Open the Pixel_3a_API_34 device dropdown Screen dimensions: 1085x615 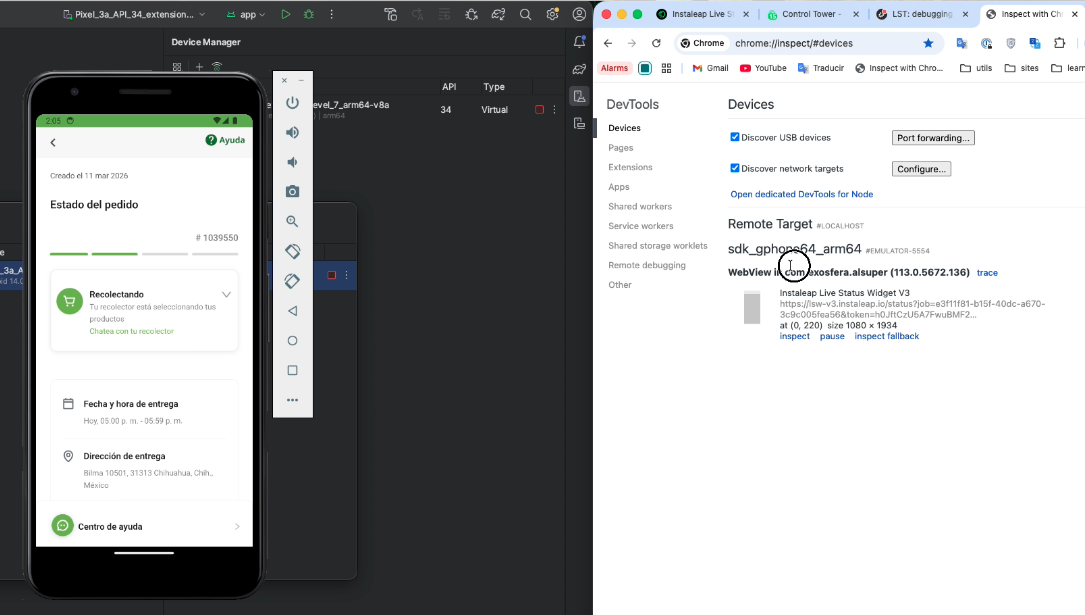coord(134,14)
